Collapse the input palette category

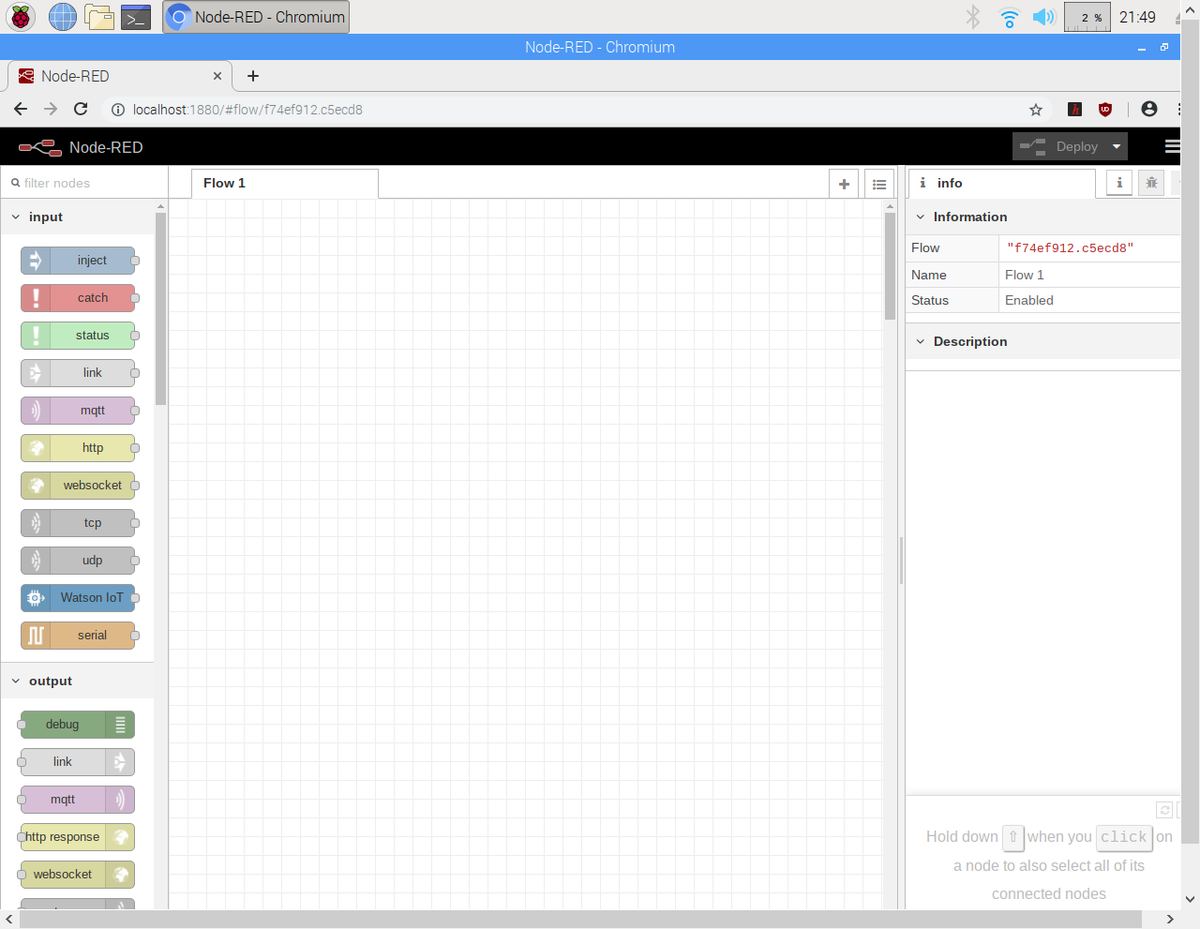point(77,217)
